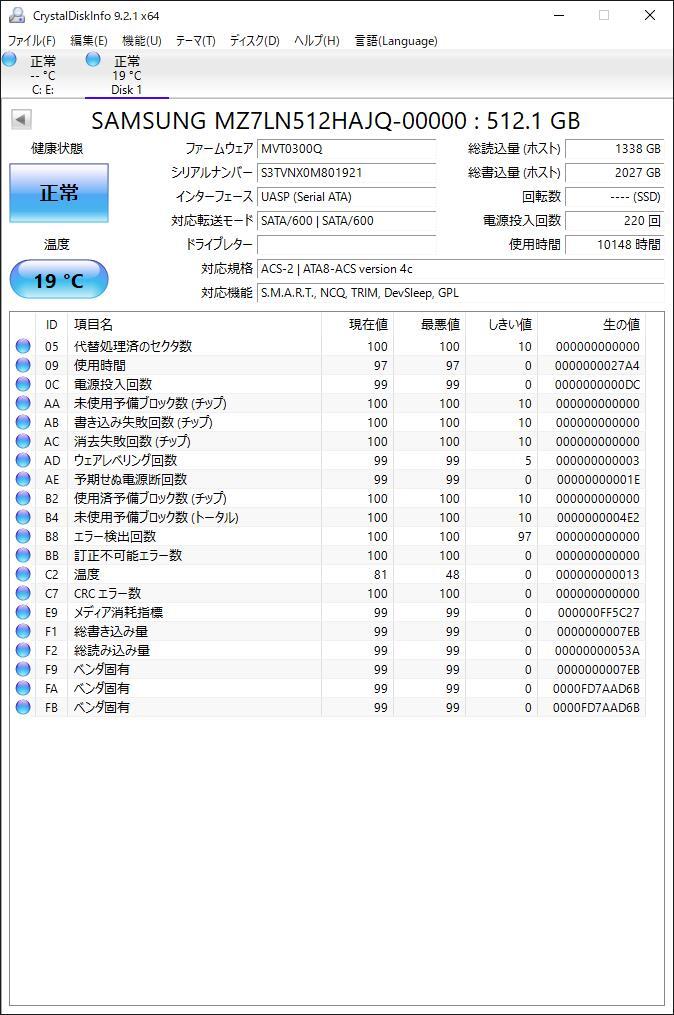This screenshot has height=1015, width=674.
Task: Open the 機能(U) menu
Action: tap(142, 41)
